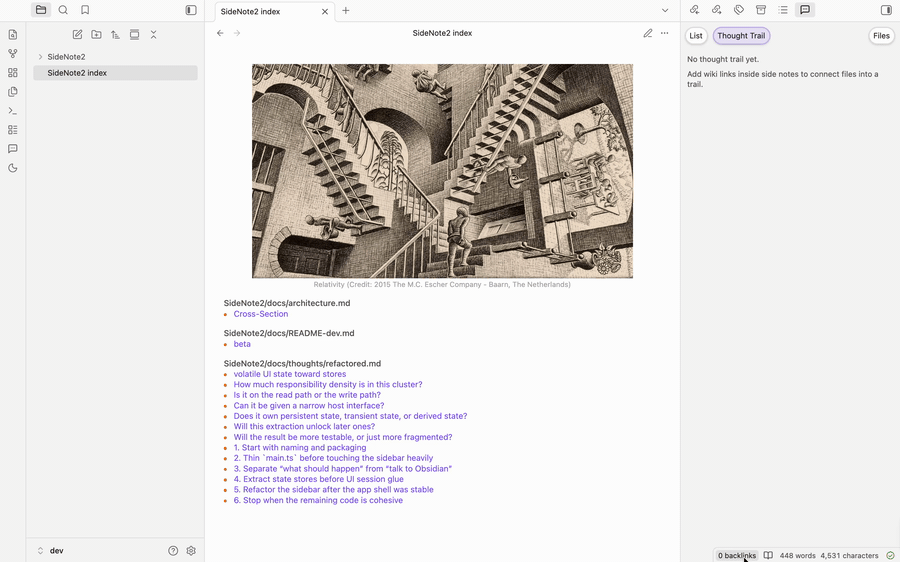The height and width of the screenshot is (562, 900).
Task: Open 'Is it on the read path' link
Action: [x=307, y=395]
